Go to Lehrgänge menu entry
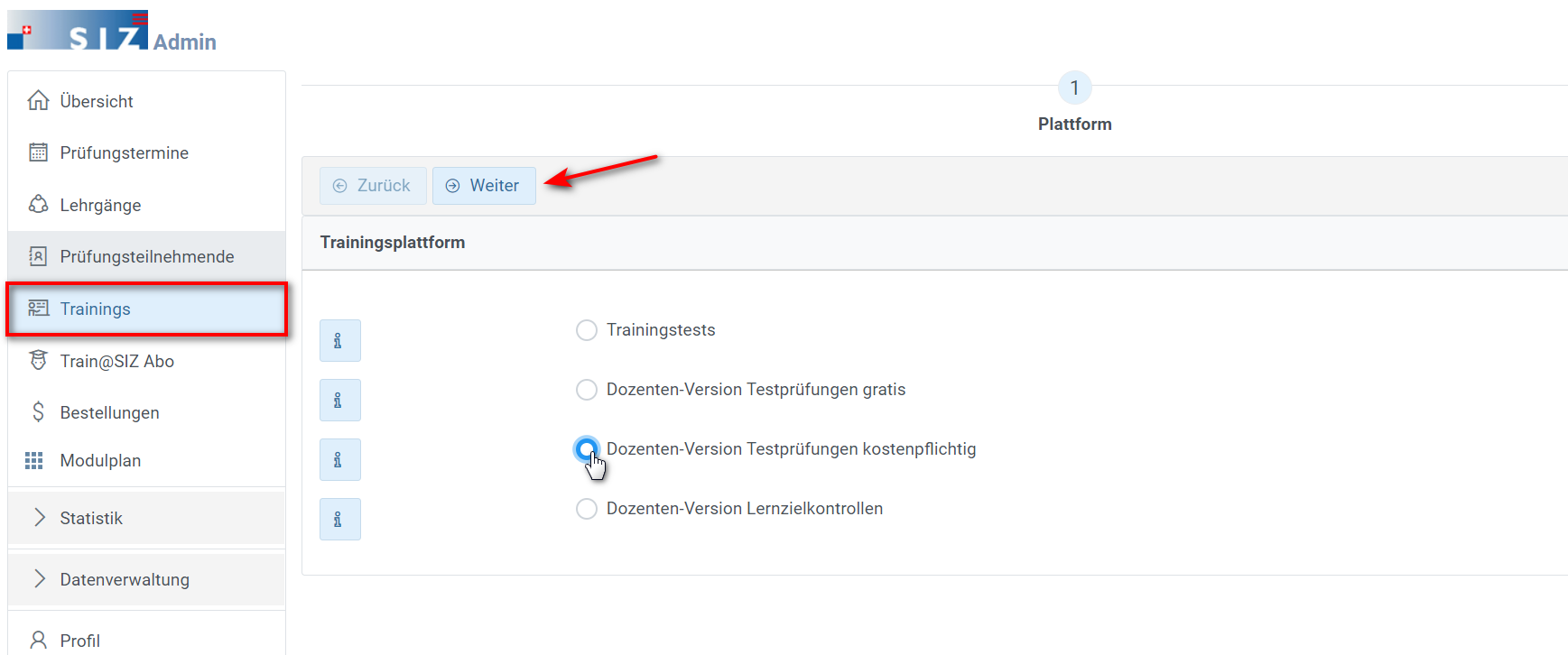The height and width of the screenshot is (655, 1568). [x=146, y=205]
